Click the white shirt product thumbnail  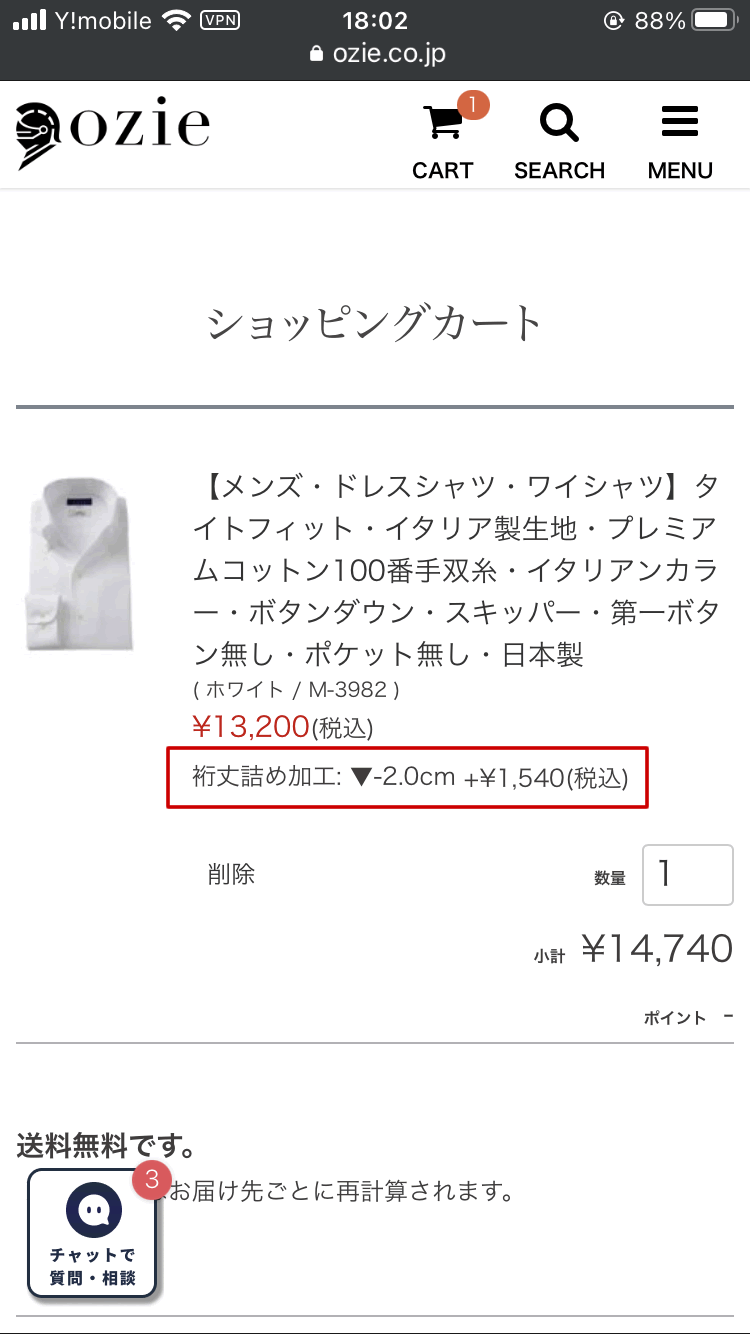tap(80, 564)
